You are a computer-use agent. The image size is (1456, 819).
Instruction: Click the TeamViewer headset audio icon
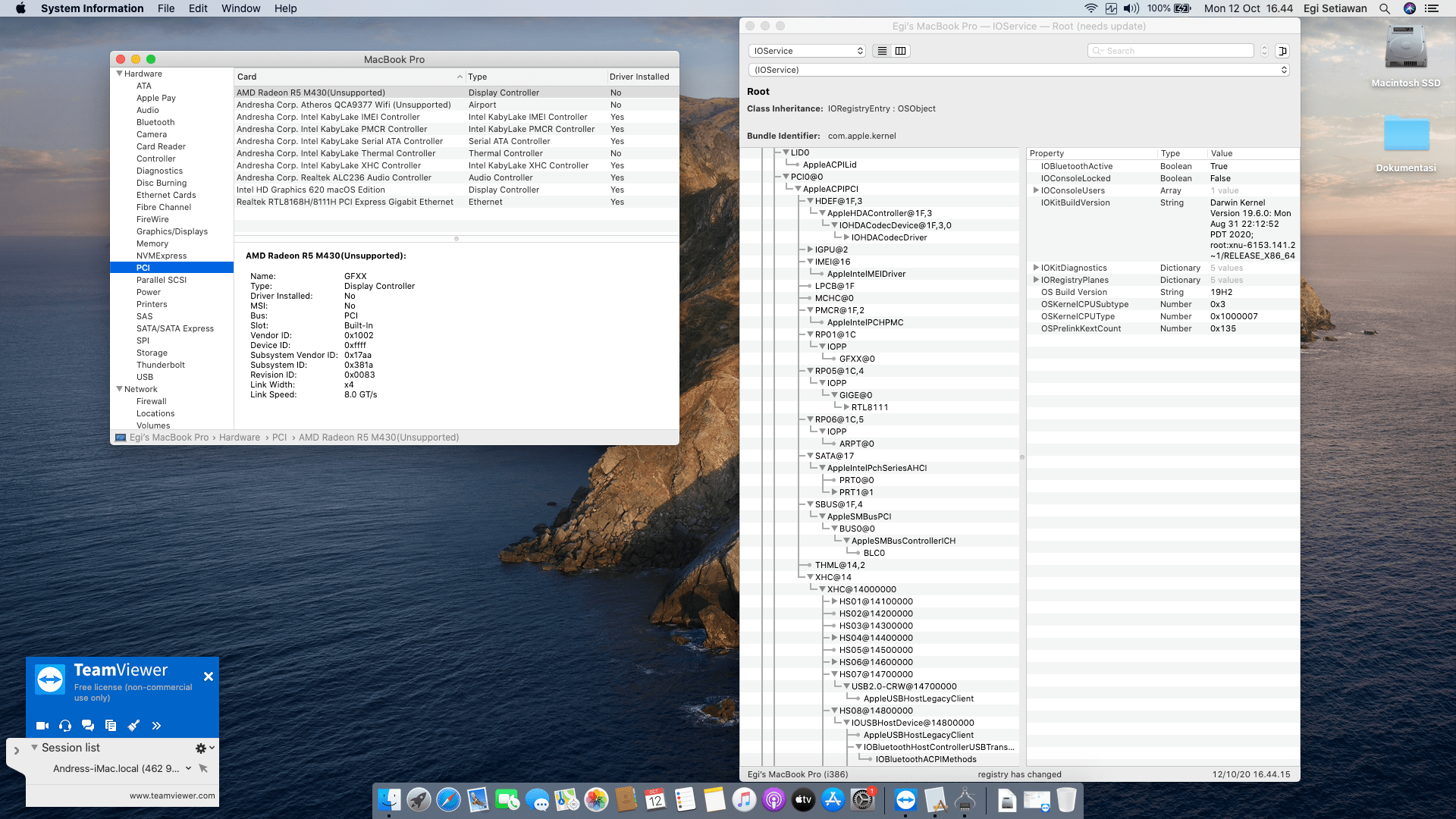pos(65,726)
